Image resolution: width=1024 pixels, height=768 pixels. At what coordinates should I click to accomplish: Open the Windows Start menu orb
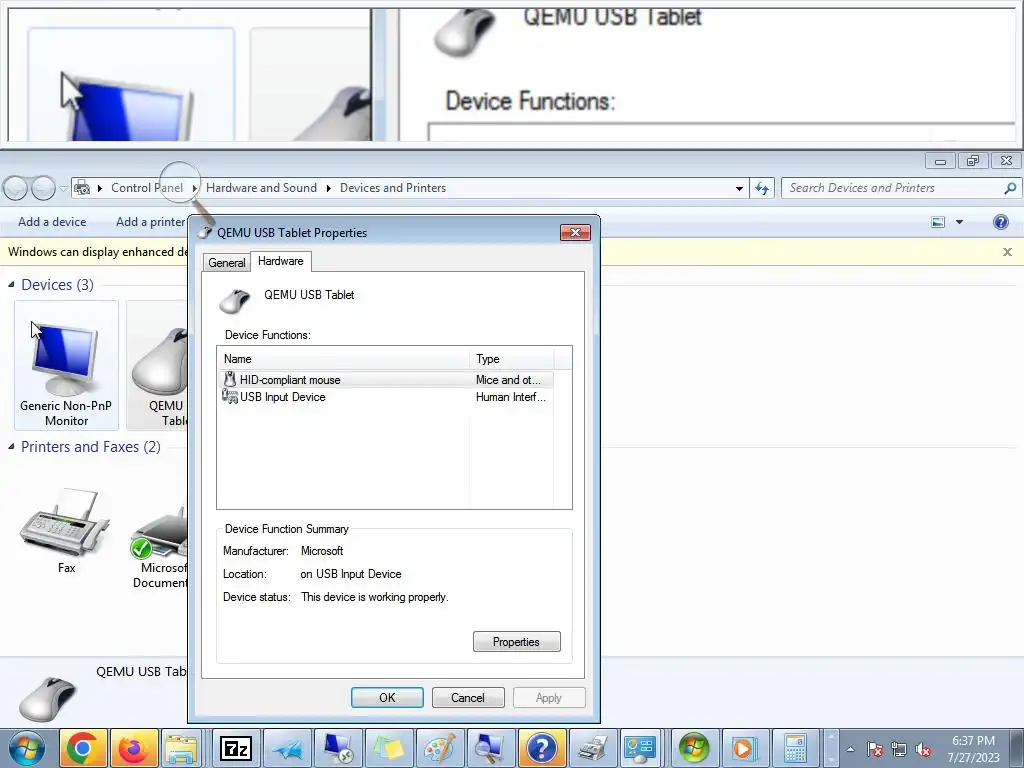click(27, 748)
